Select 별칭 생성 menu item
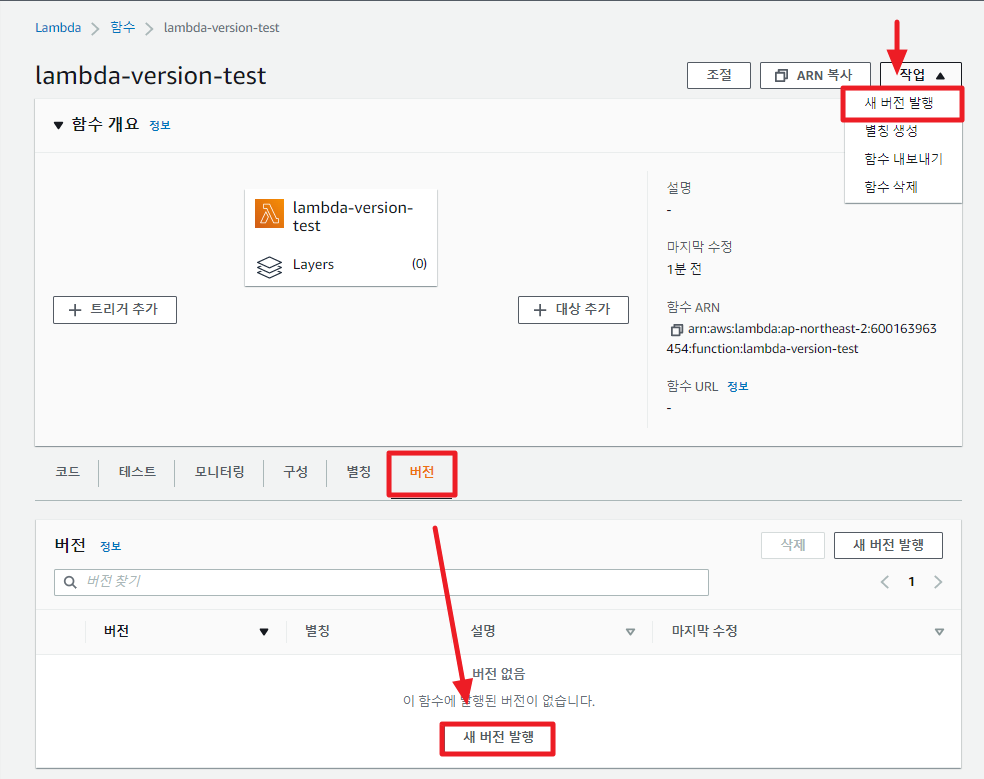 891,131
